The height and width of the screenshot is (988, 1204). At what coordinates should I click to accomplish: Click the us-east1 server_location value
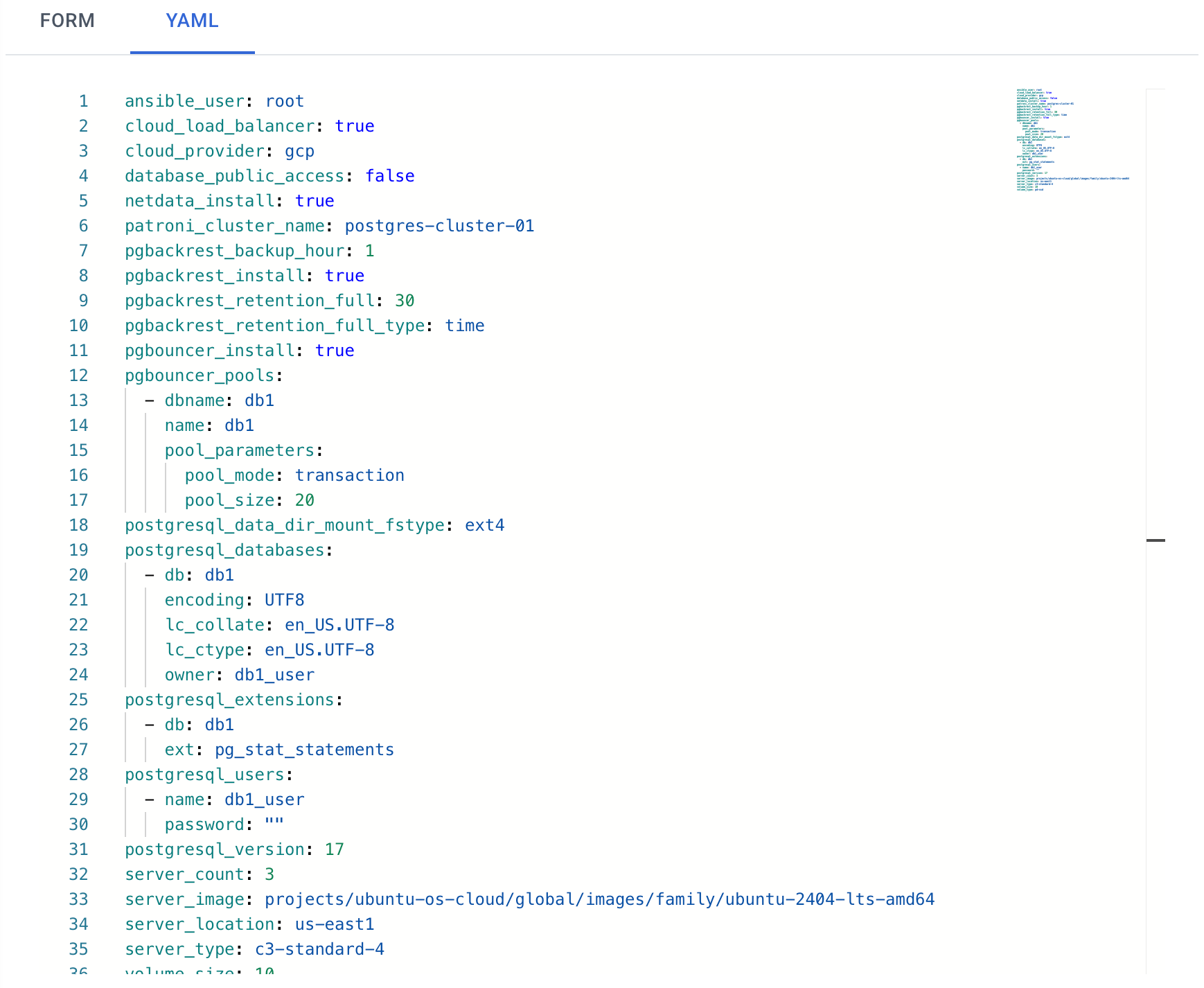[335, 924]
